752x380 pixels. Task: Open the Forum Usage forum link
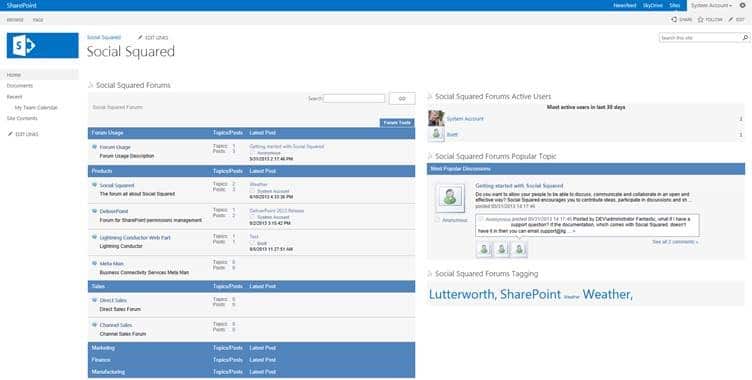click(115, 147)
